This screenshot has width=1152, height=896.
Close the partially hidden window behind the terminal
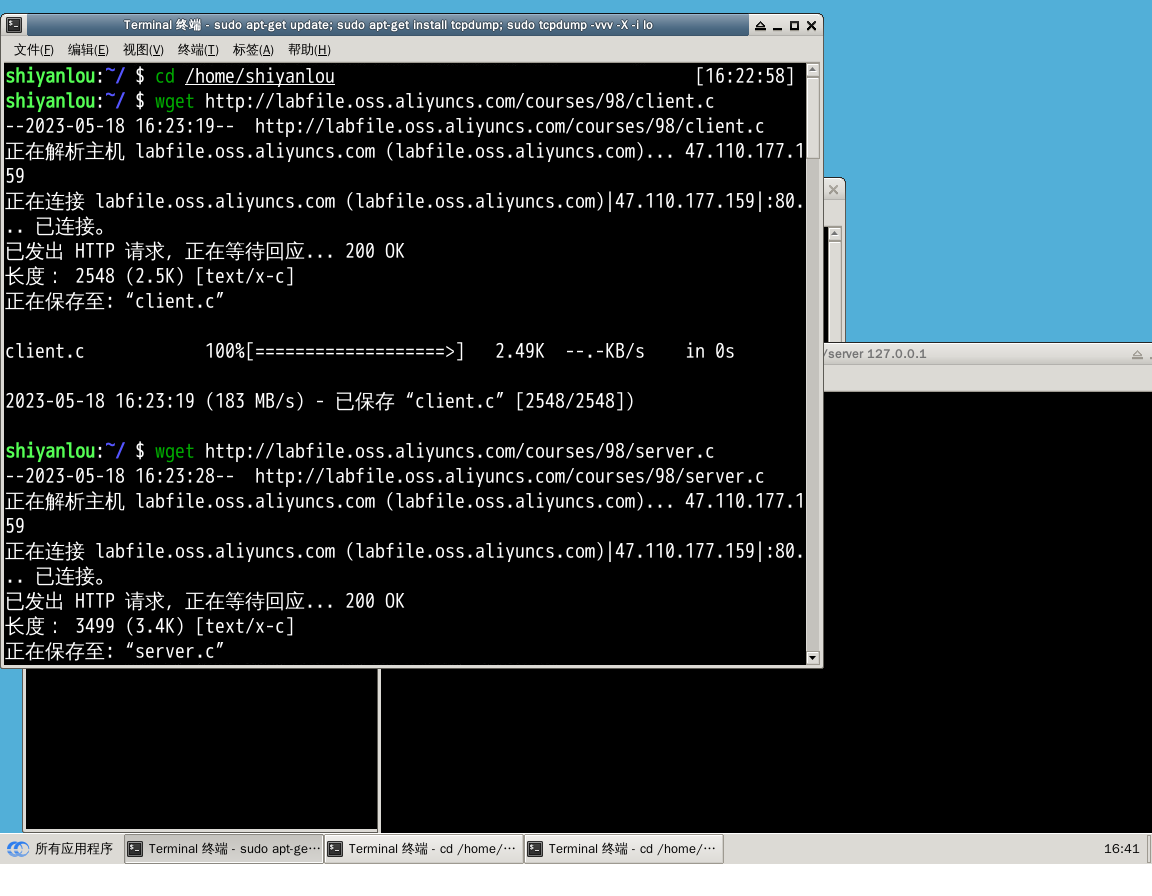(833, 189)
